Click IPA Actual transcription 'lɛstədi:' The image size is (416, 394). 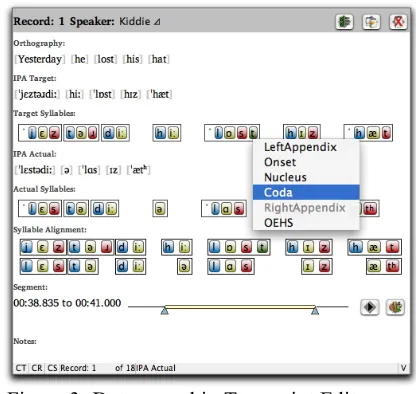35,170
